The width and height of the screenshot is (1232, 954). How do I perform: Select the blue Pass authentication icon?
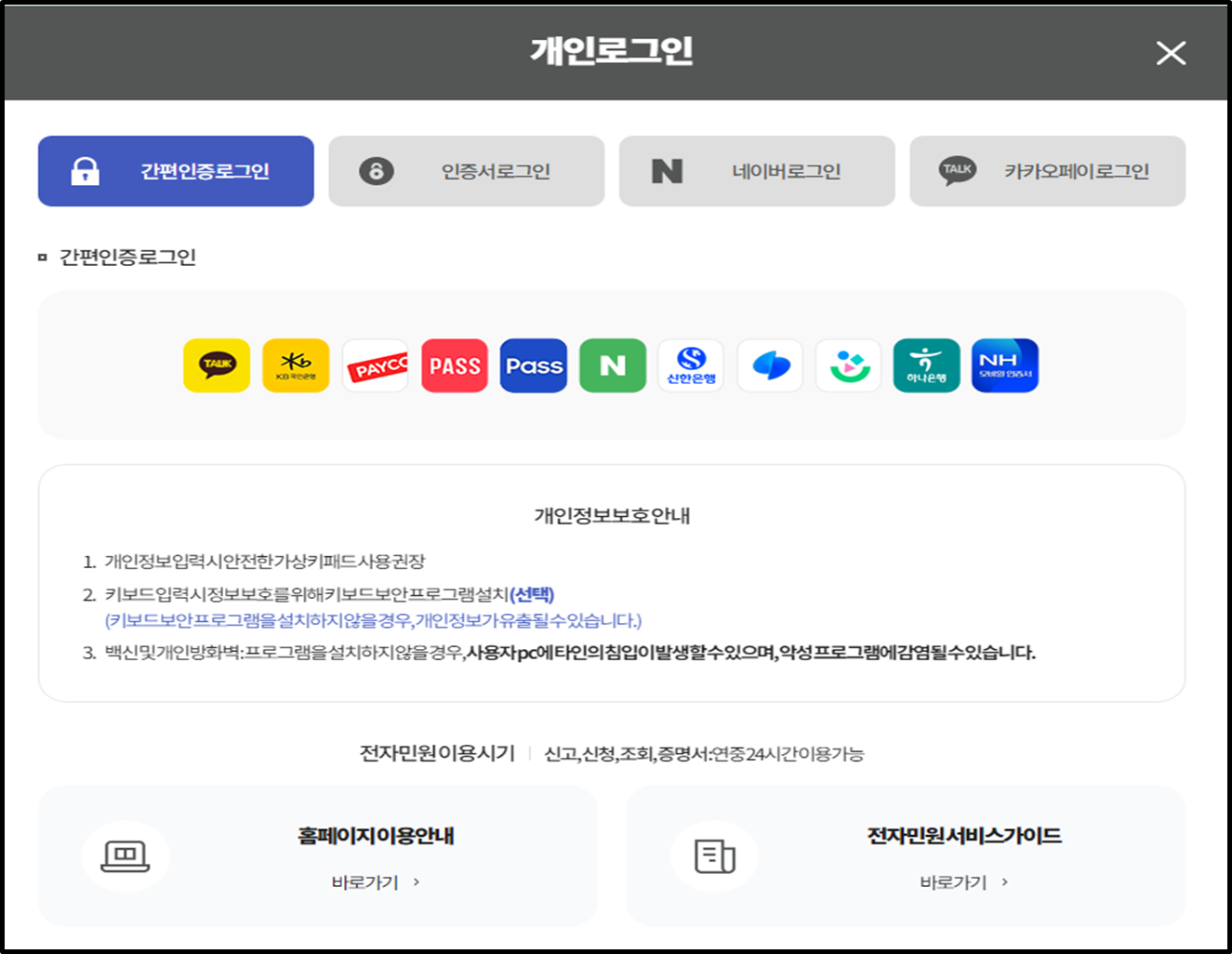tap(533, 365)
